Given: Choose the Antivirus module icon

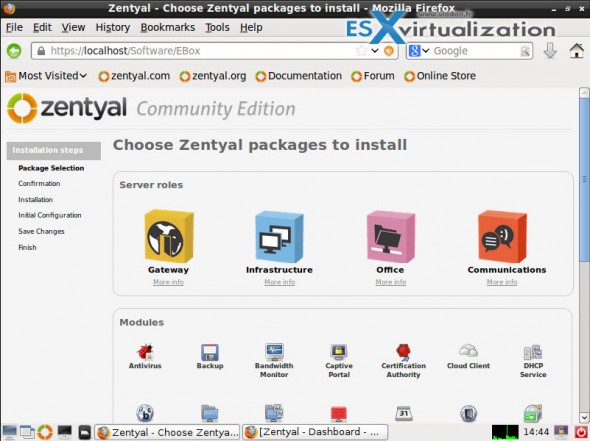Looking at the screenshot, I should point(145,352).
